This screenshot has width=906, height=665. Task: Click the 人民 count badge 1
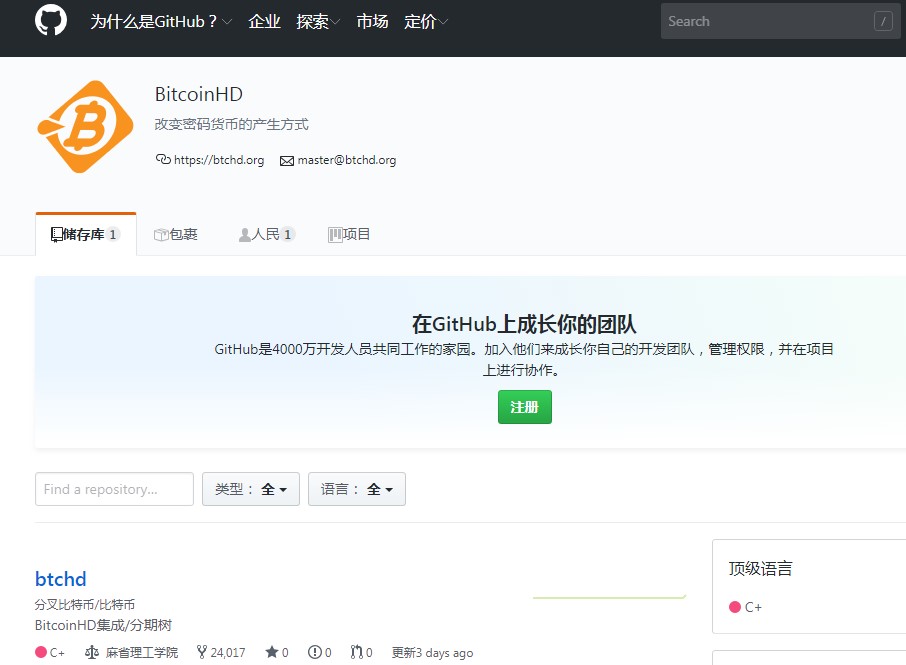(288, 234)
